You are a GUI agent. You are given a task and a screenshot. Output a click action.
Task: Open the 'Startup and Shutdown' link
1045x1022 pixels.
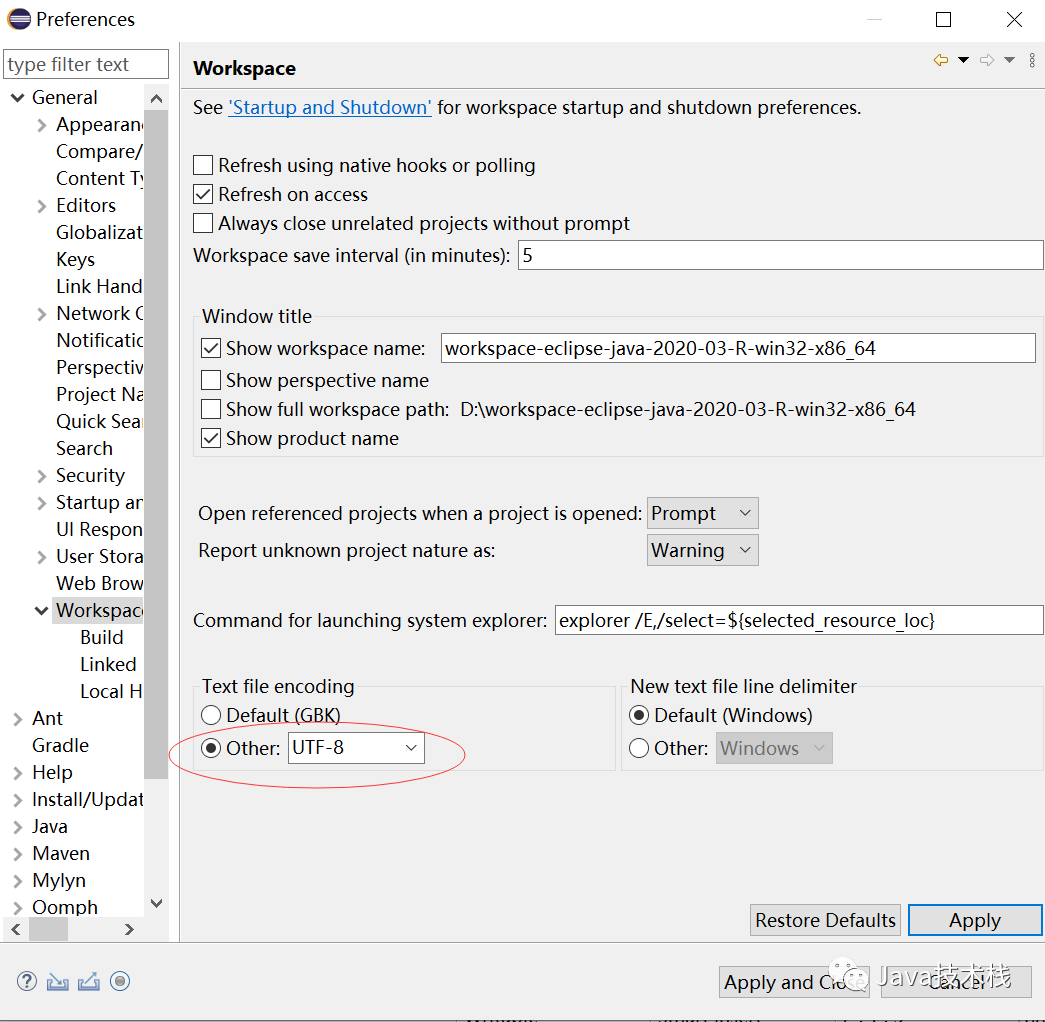[330, 108]
